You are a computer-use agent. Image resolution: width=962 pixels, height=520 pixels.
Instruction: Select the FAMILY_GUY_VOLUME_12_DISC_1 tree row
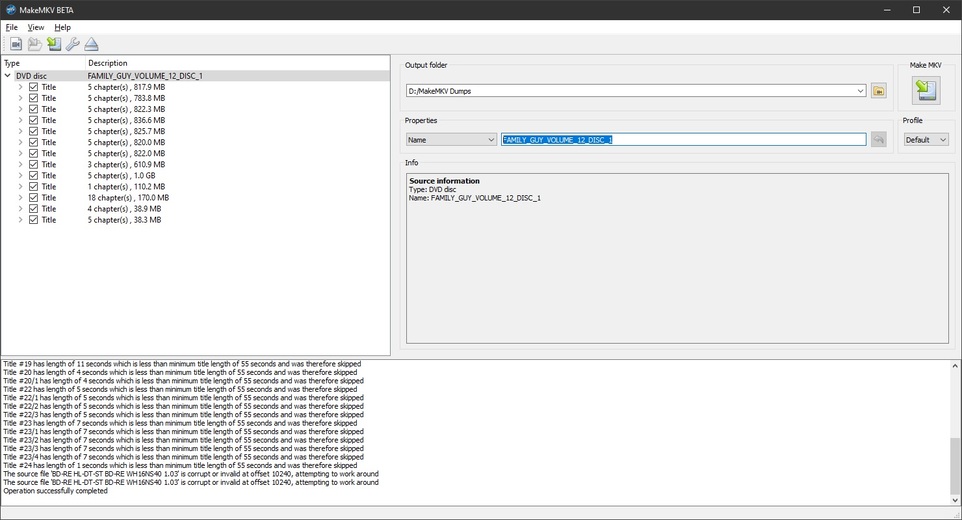[195, 76]
